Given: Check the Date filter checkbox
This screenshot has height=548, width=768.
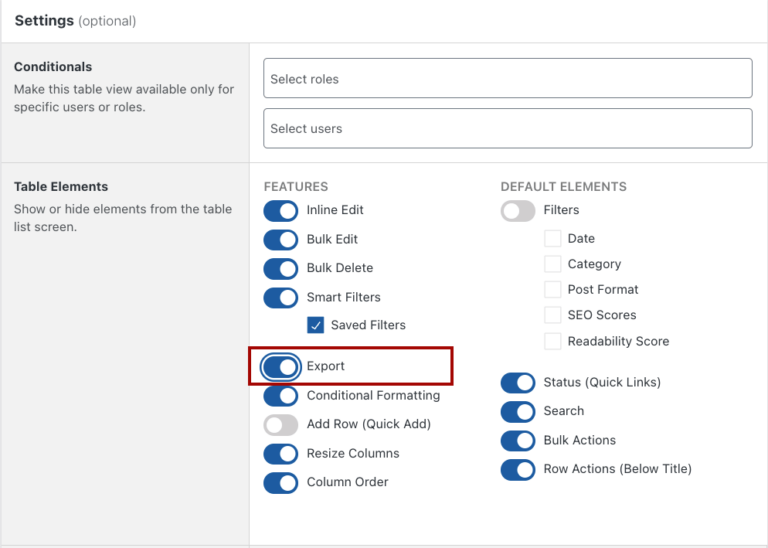Looking at the screenshot, I should coord(552,238).
